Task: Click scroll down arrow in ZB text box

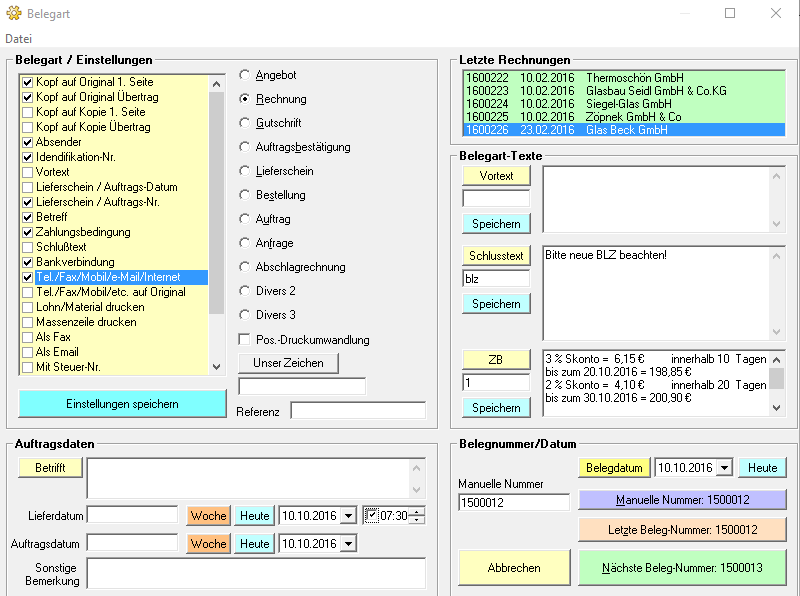Action: pyautogui.click(x=777, y=408)
